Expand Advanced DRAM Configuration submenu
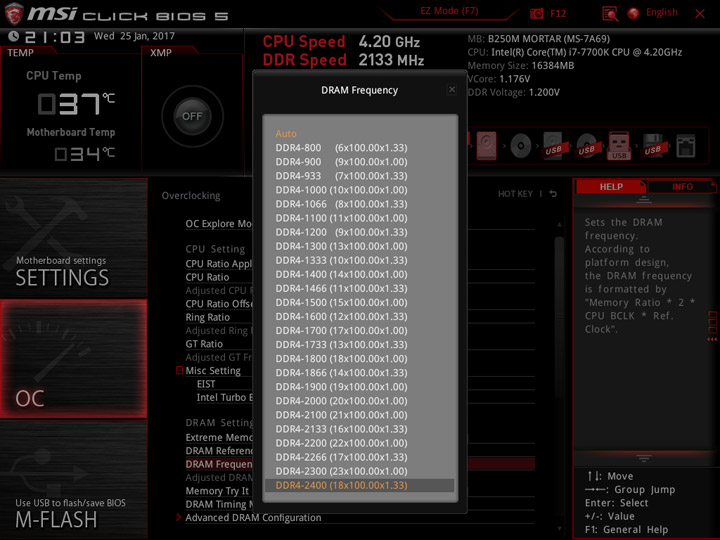720x540 pixels. point(253,518)
